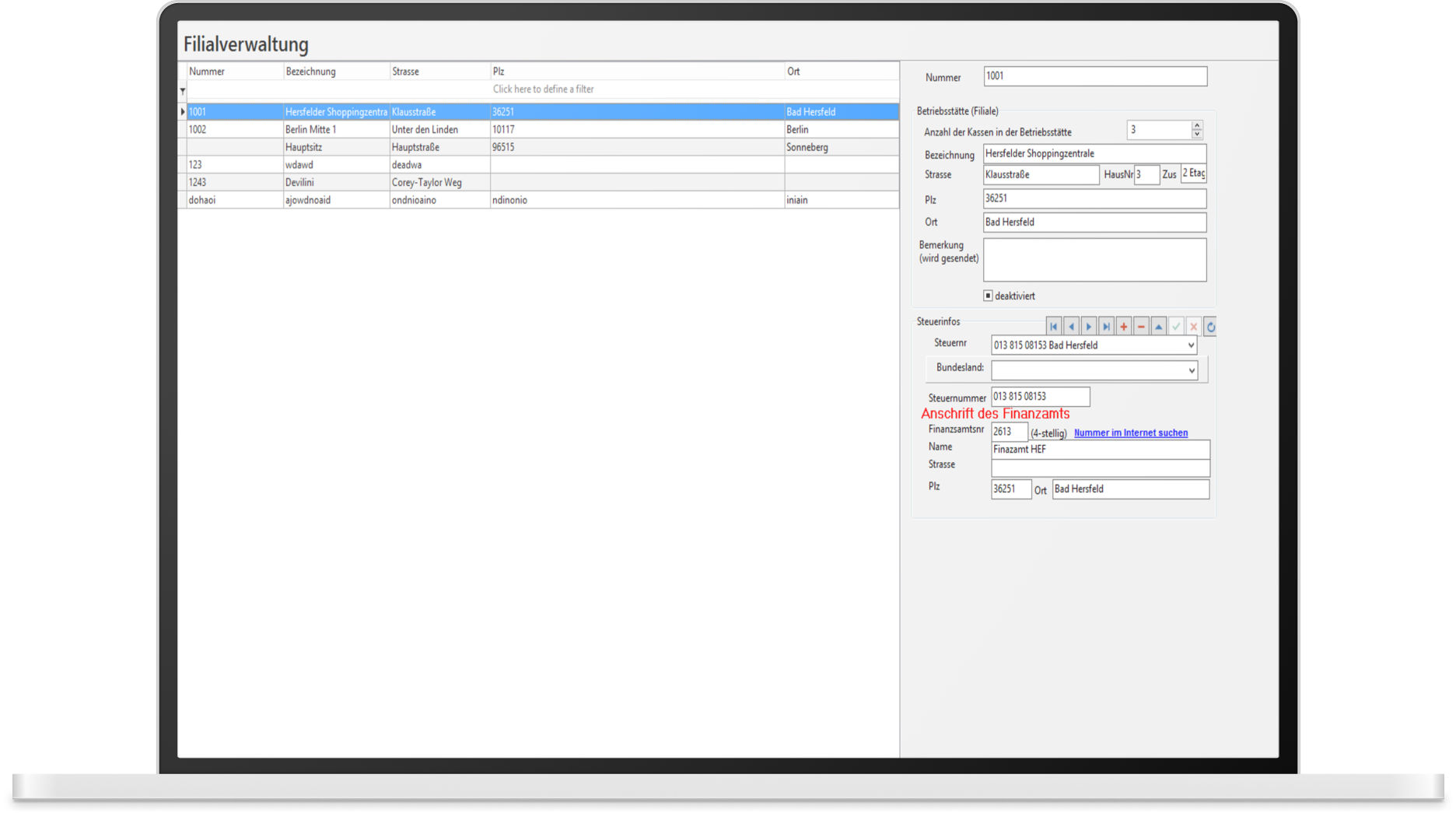Click the Bemerkung text area
Image resolution: width=1456 pixels, height=813 pixels.
click(x=1094, y=260)
